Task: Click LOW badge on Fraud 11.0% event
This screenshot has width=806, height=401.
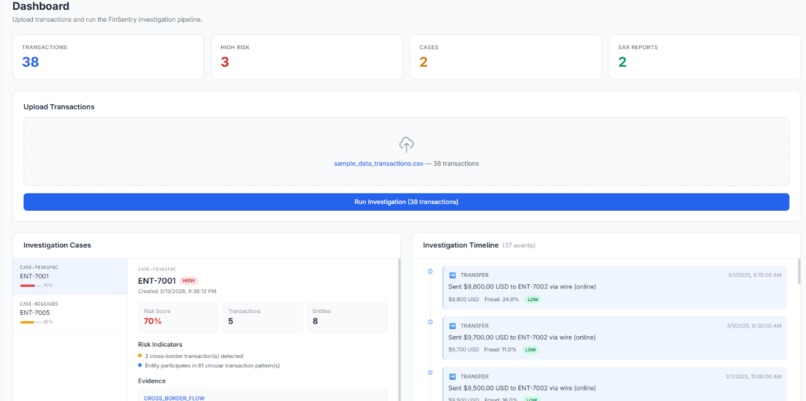Action: [x=530, y=350]
